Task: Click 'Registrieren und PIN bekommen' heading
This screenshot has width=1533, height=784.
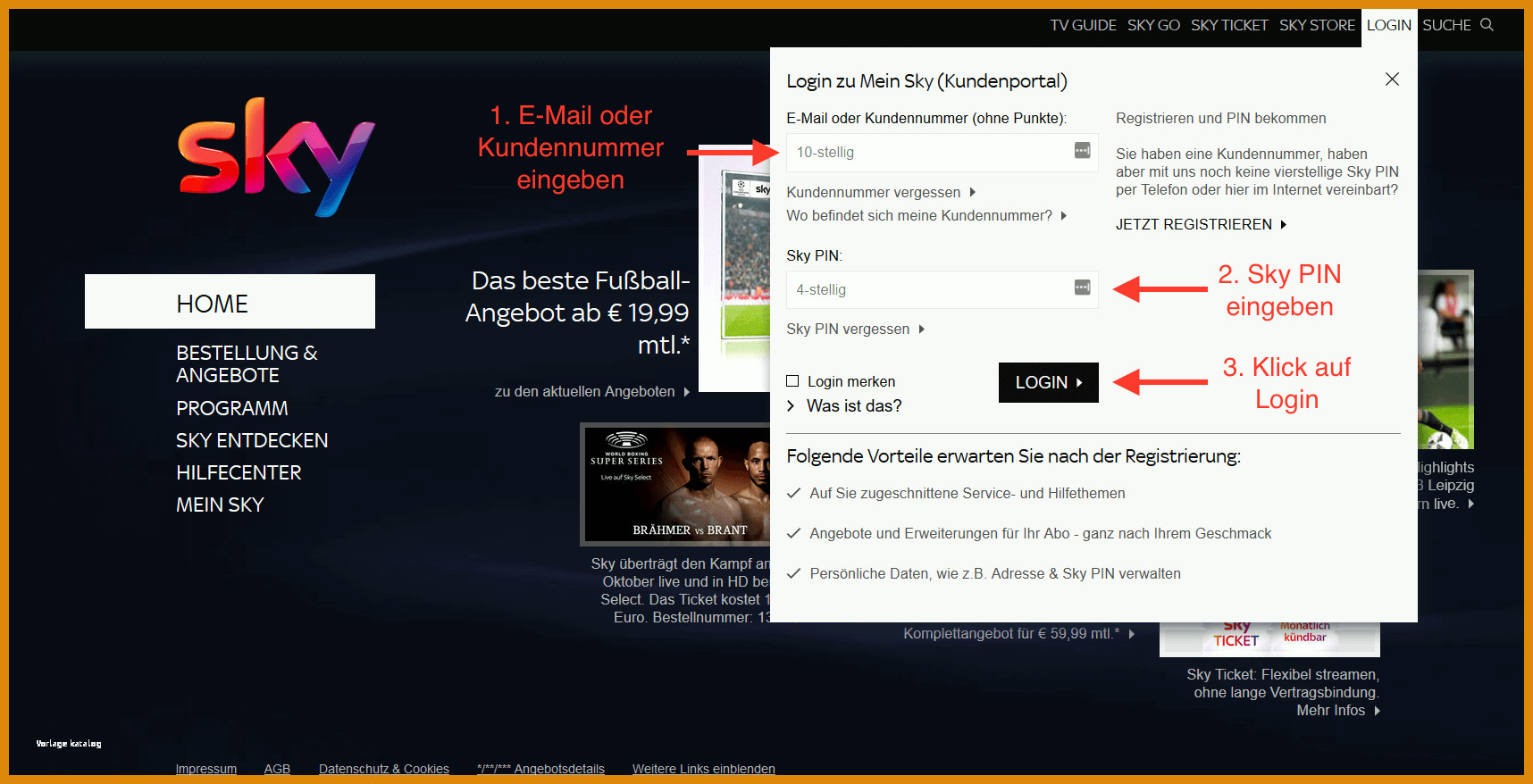Action: (1220, 118)
